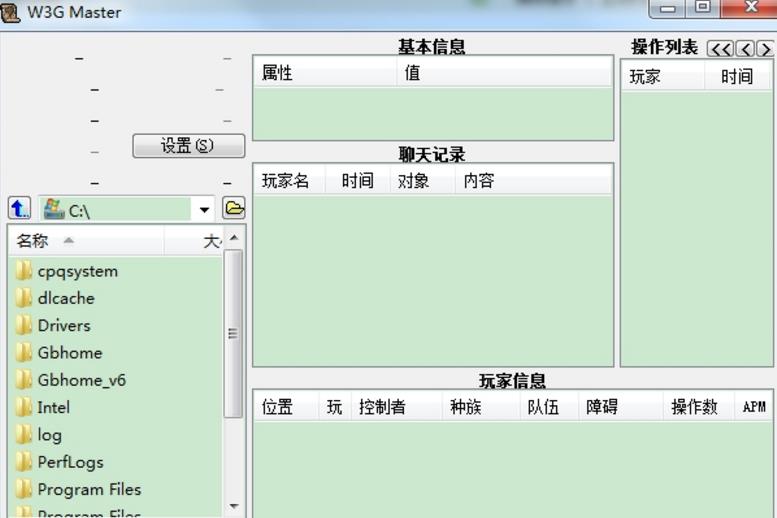Viewport: 777px width, 518px height.
Task: Maximize the W3G Master window
Action: [702, 8]
